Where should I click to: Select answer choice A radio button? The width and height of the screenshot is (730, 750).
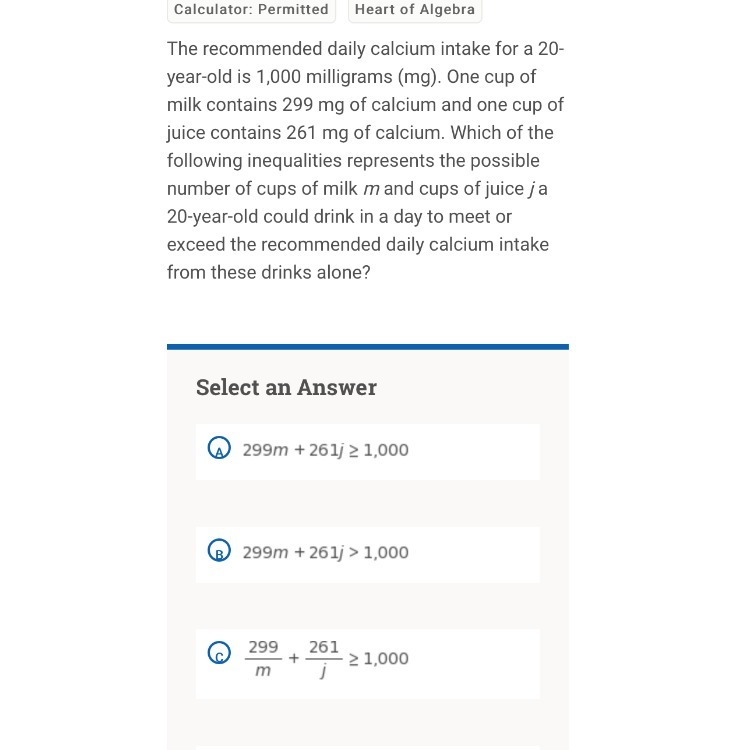click(x=219, y=450)
